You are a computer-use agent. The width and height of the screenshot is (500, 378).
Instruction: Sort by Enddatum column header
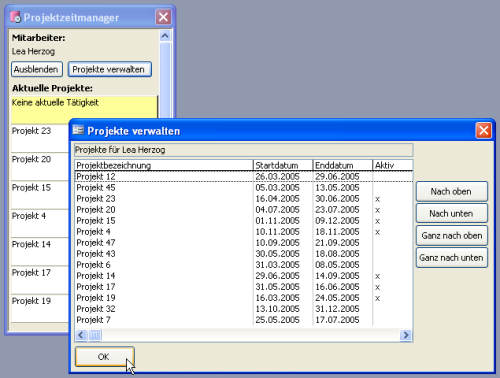(x=342, y=165)
